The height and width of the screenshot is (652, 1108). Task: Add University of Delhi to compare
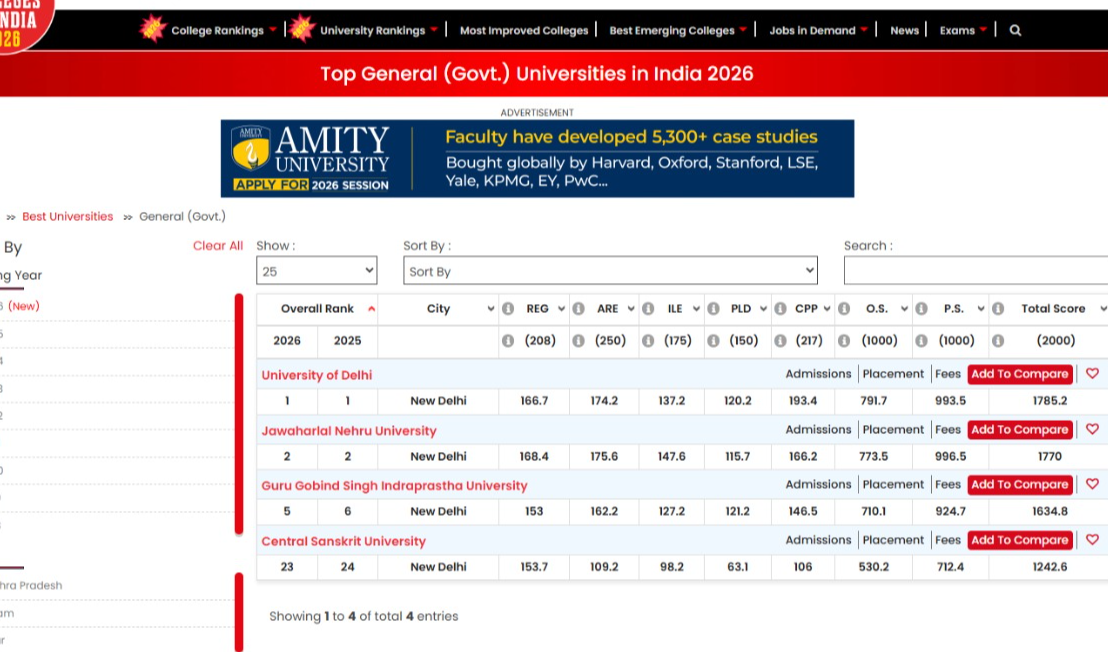pyautogui.click(x=1020, y=374)
